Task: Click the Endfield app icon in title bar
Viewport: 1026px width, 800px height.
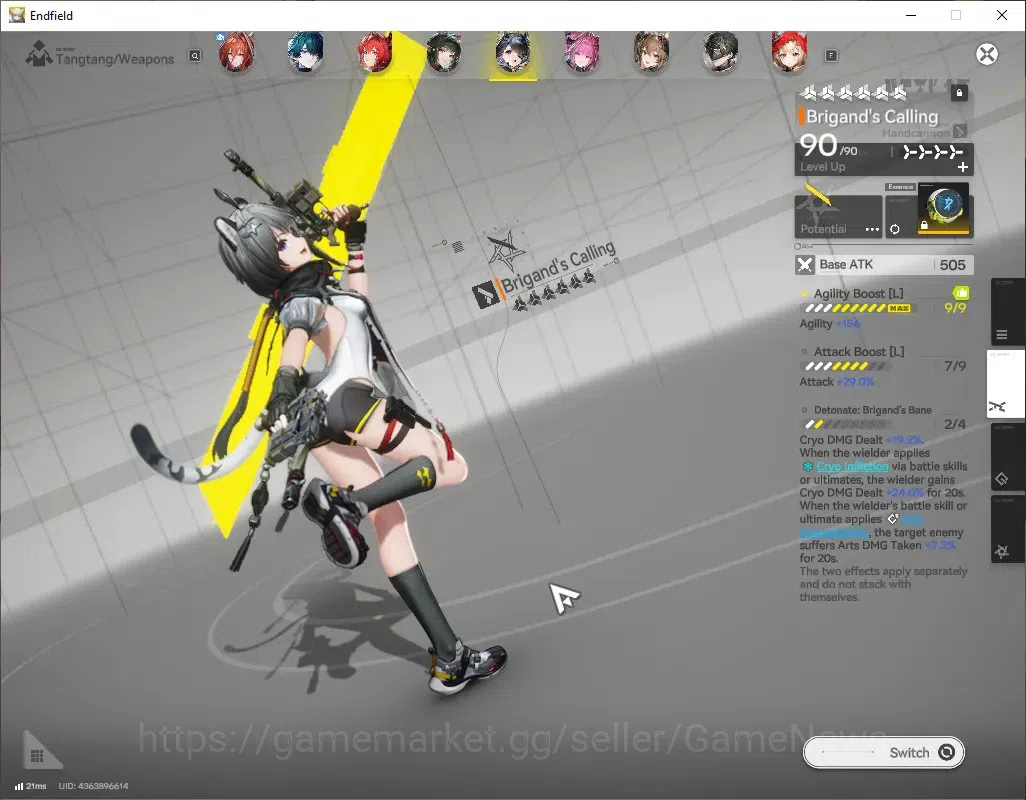Action: (16, 15)
